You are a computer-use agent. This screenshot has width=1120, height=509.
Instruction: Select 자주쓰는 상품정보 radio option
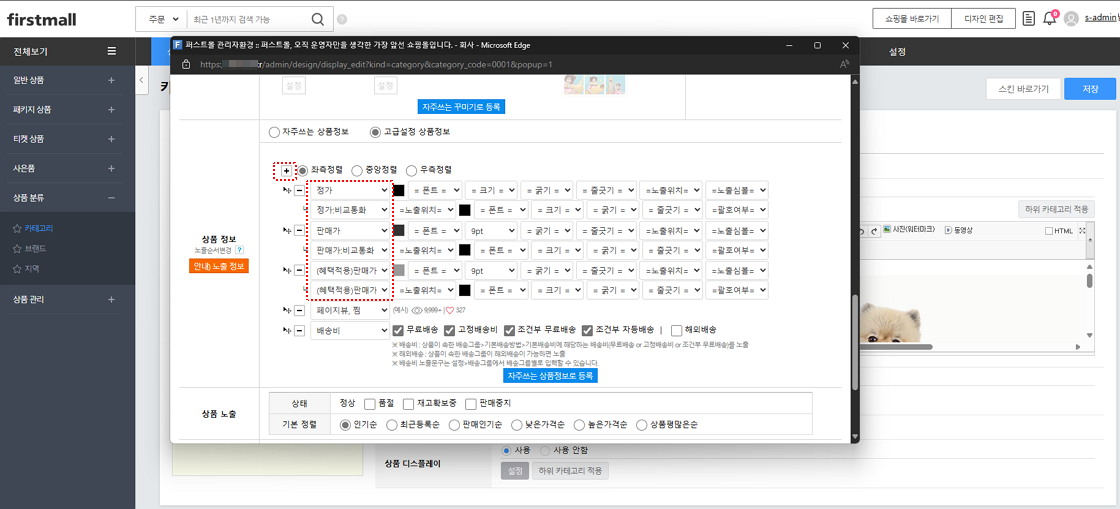point(275,132)
